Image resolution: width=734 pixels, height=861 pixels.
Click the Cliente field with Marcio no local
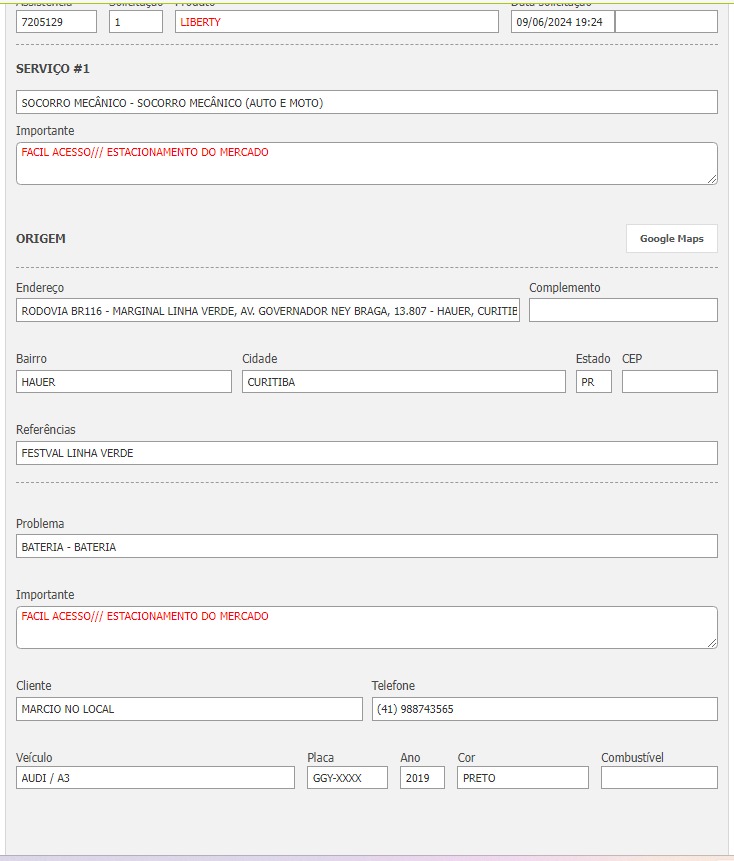(189, 710)
